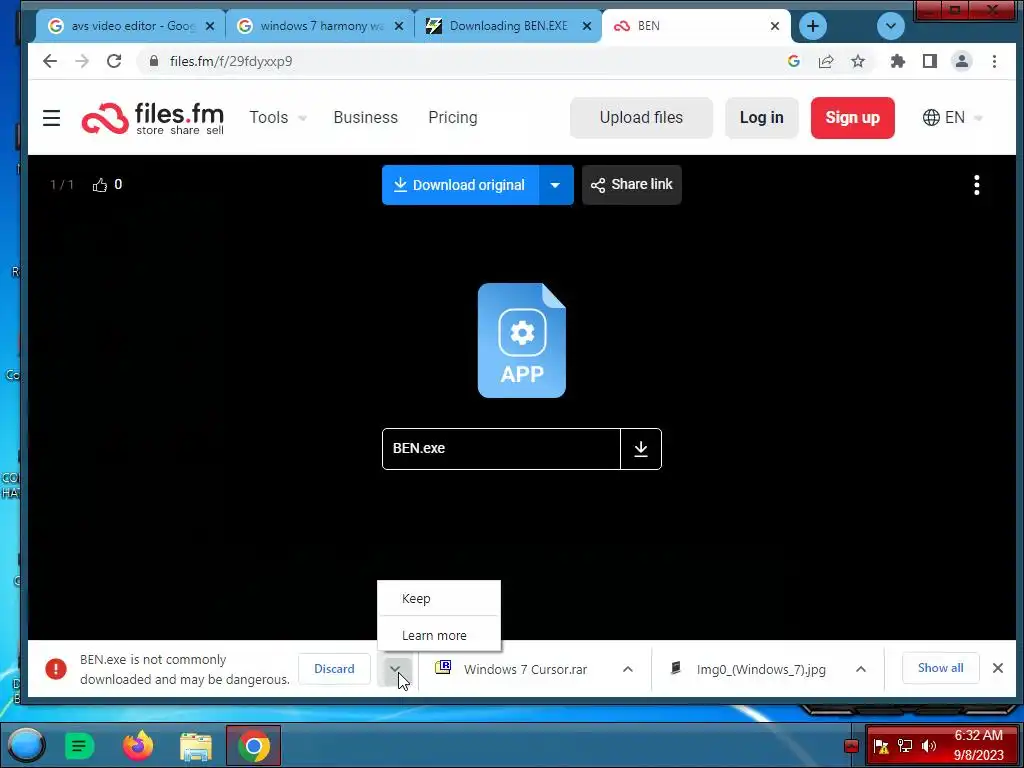Click the Upload files button

tap(641, 118)
